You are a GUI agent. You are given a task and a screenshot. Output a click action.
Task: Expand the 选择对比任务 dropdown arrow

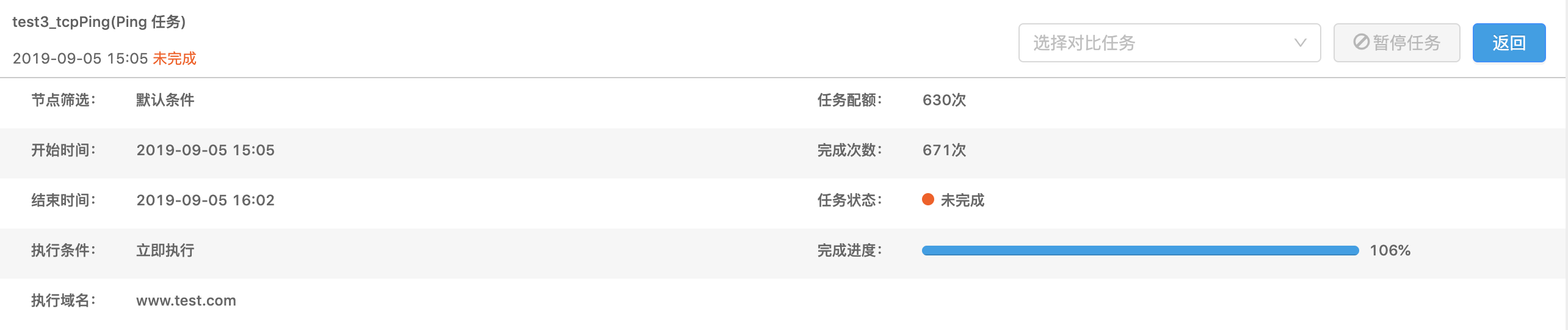pos(1300,43)
